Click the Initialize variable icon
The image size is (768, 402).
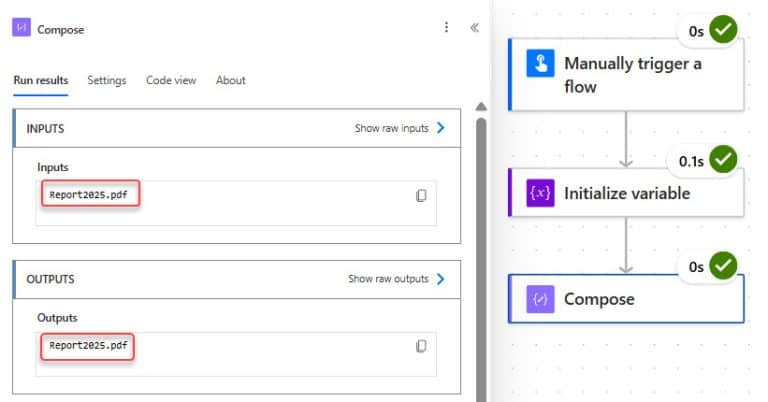540,193
